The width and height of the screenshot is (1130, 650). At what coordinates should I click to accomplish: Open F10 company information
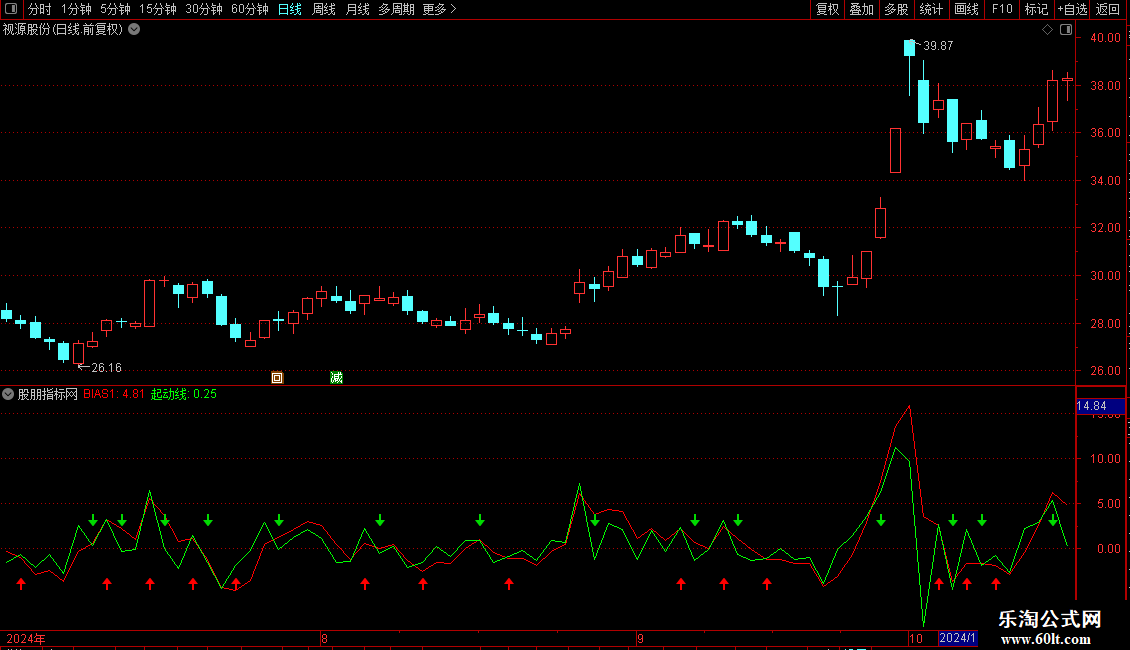[1002, 9]
